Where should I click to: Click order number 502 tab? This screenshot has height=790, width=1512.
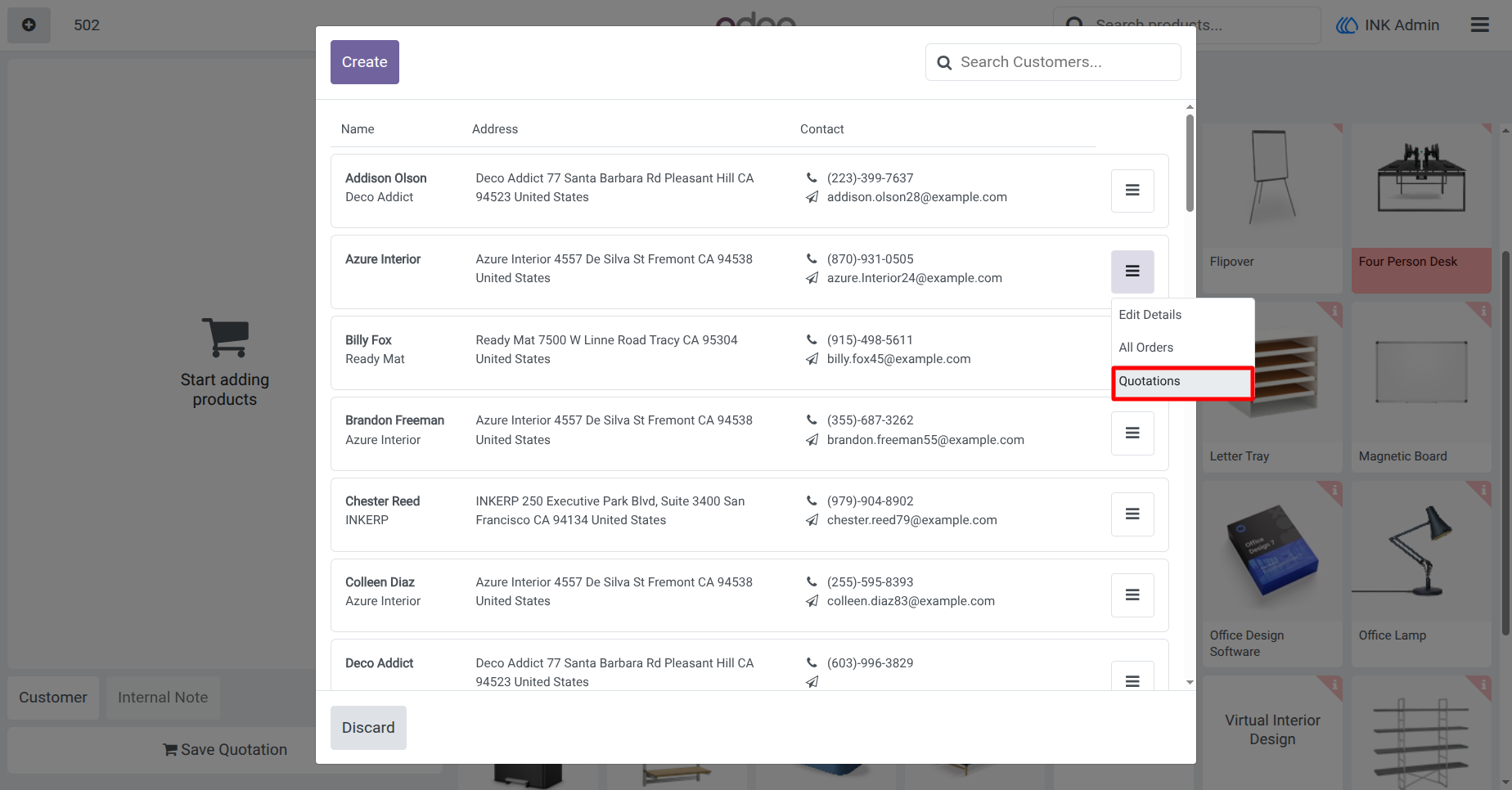point(87,25)
